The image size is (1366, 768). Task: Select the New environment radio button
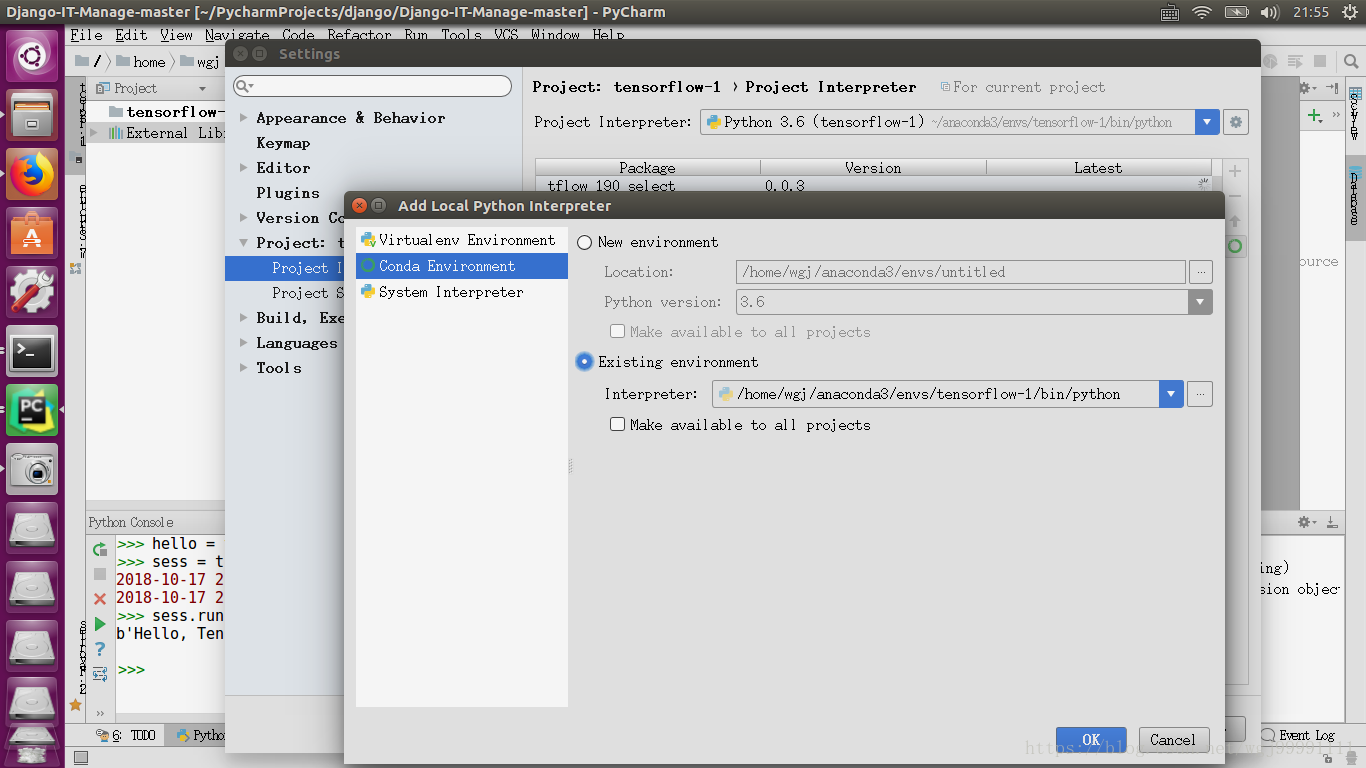coord(584,243)
